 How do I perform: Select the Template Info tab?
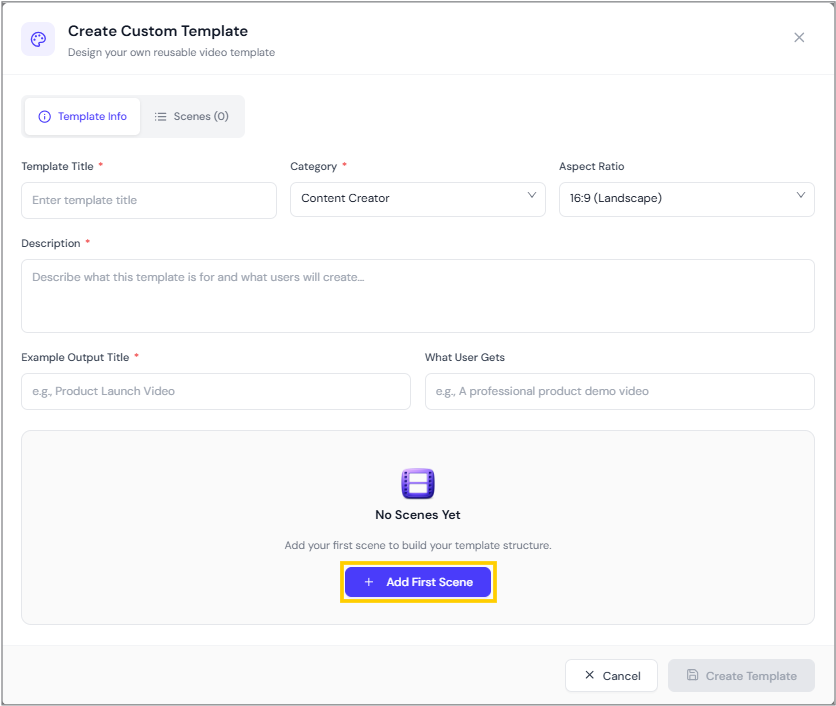(82, 116)
